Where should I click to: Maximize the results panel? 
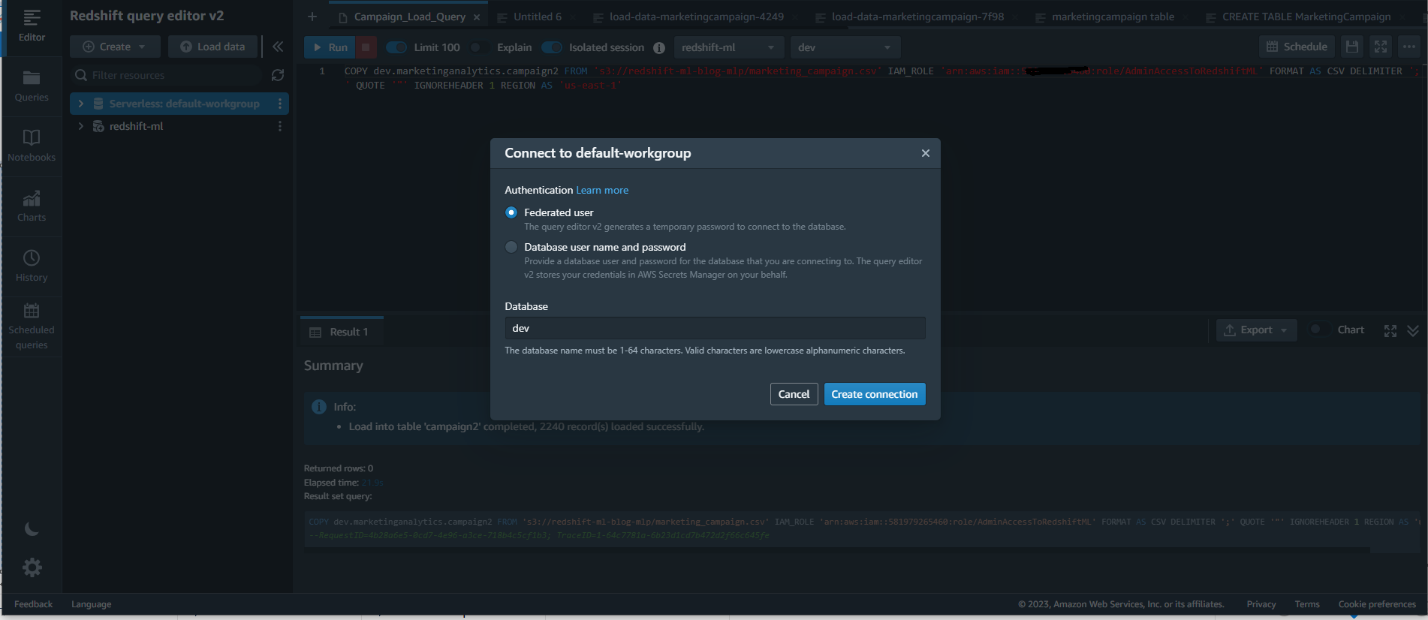point(1390,330)
